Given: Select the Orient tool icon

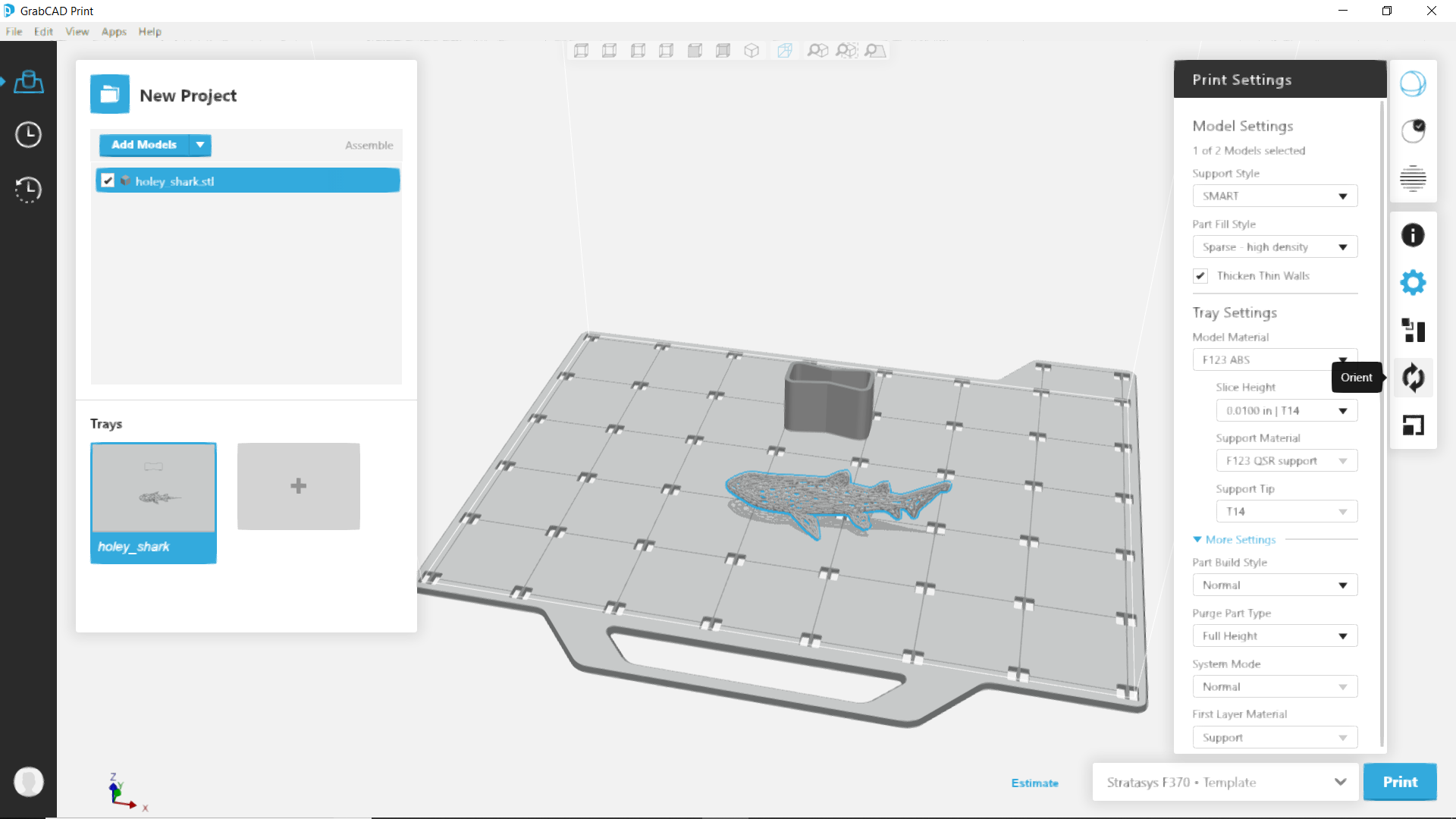Looking at the screenshot, I should pos(1413,378).
